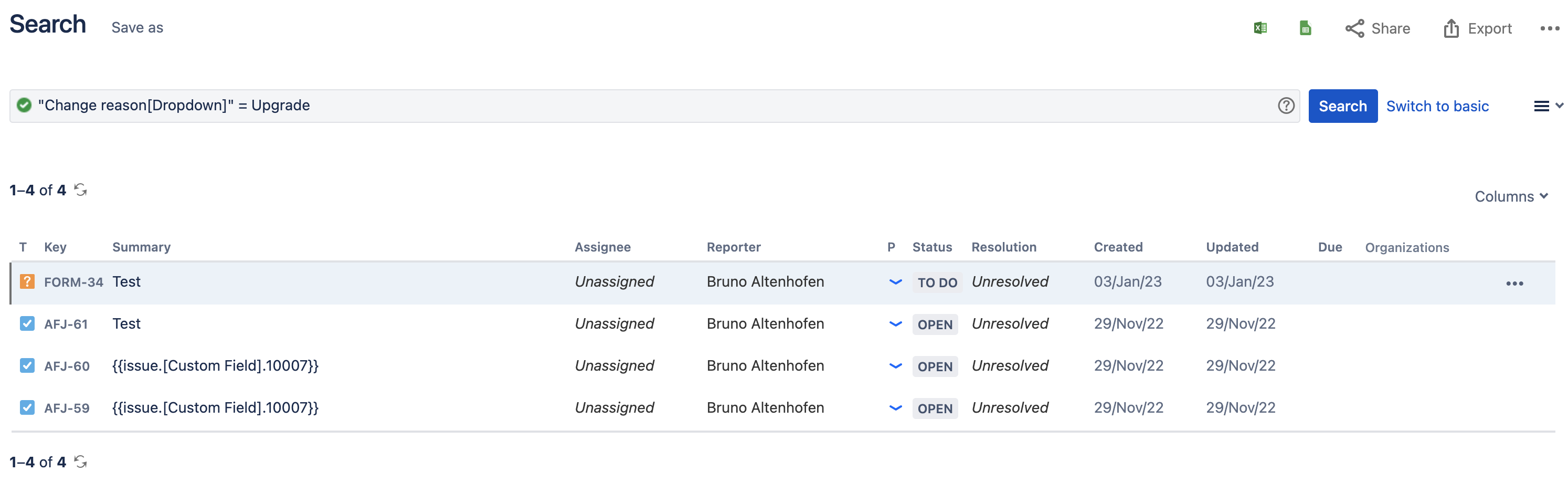Viewport: 1568px width, 482px height.
Task: Click the Switch to basic link
Action: pos(1437,106)
